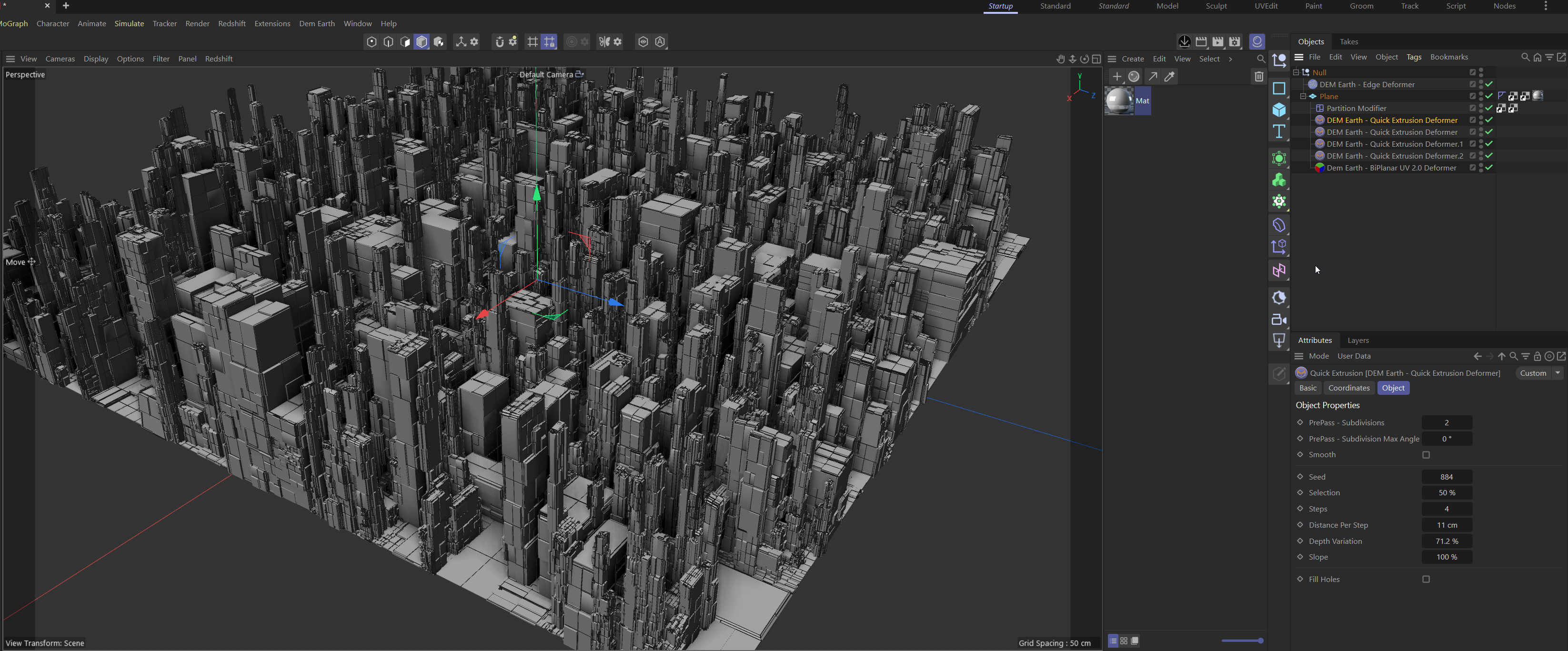Click the Text spline tool icon
1568x651 pixels.
click(x=1279, y=131)
